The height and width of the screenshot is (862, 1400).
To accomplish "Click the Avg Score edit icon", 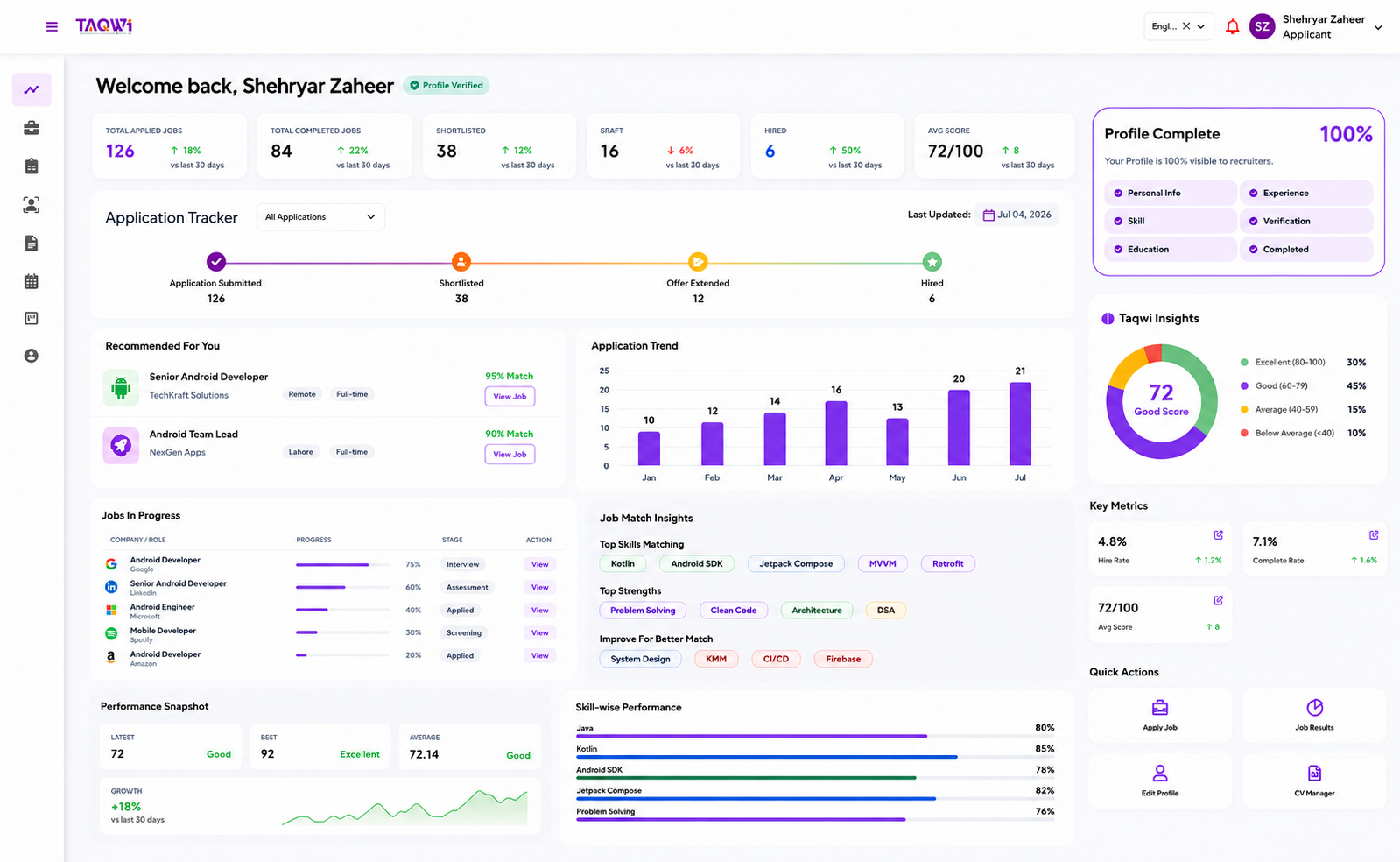I will pyautogui.click(x=1218, y=600).
